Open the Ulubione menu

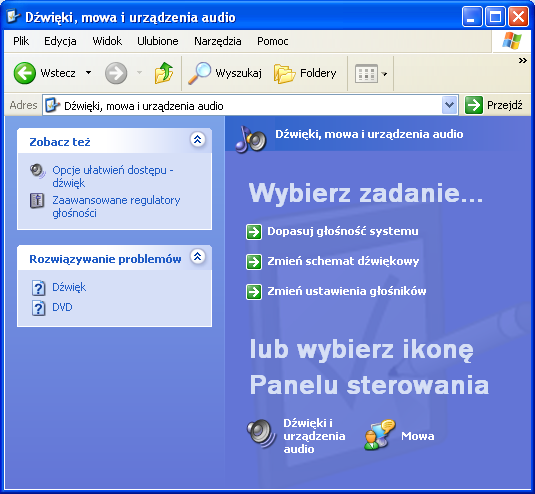pos(158,41)
